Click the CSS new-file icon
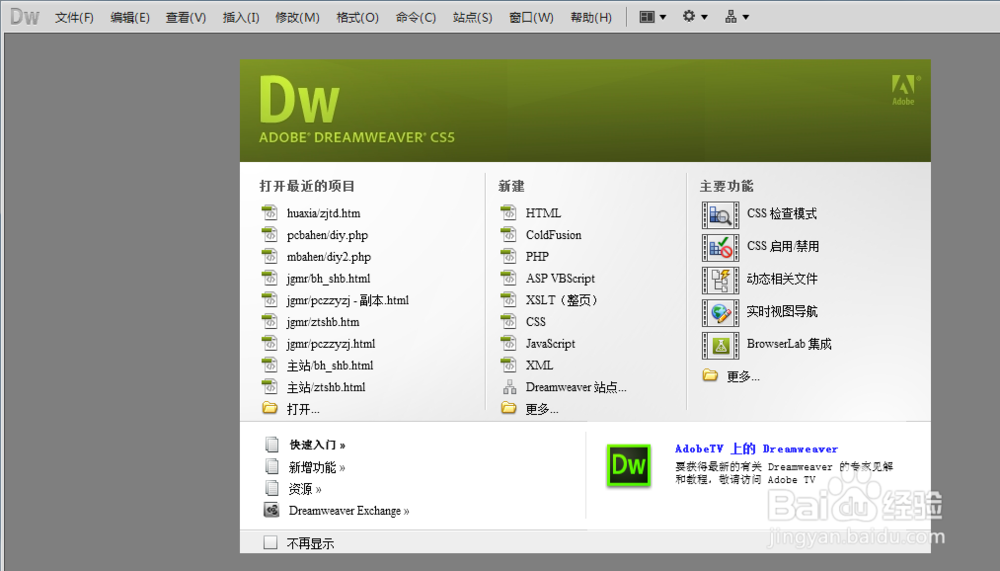 point(508,320)
